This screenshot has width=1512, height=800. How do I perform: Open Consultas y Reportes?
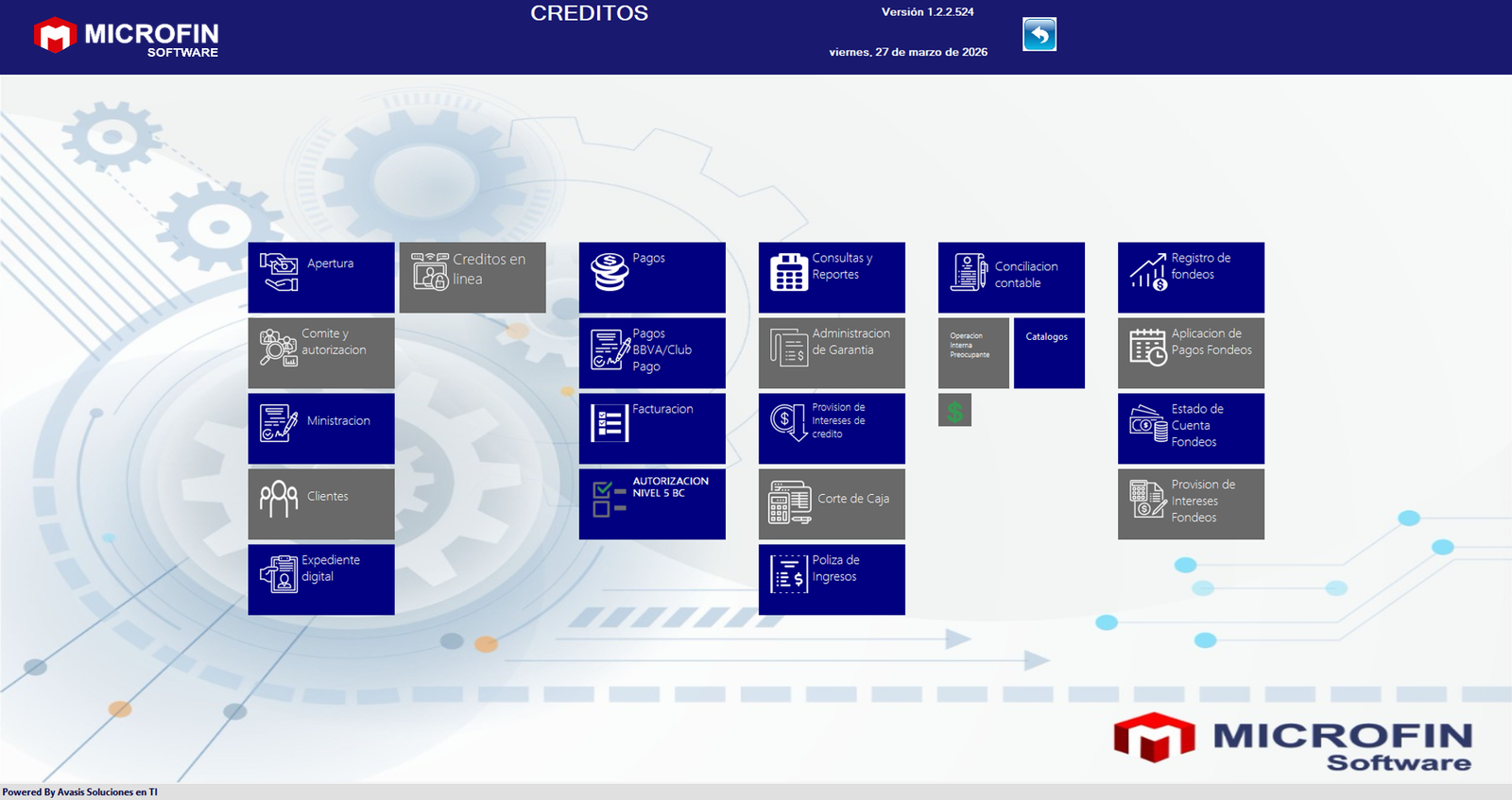(832, 277)
